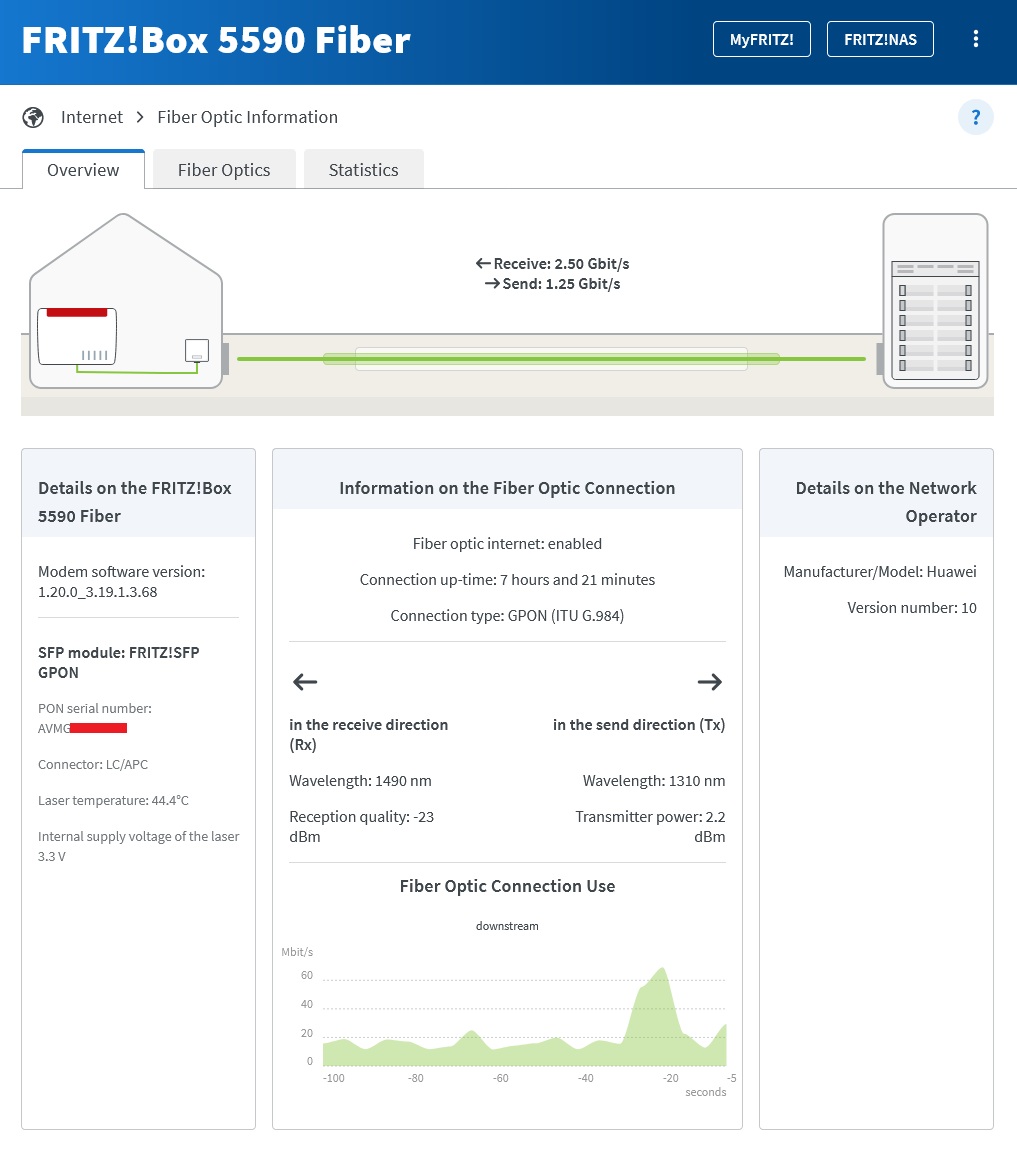Click the left arrow above receive direction
The width and height of the screenshot is (1017, 1149).
(x=304, y=682)
